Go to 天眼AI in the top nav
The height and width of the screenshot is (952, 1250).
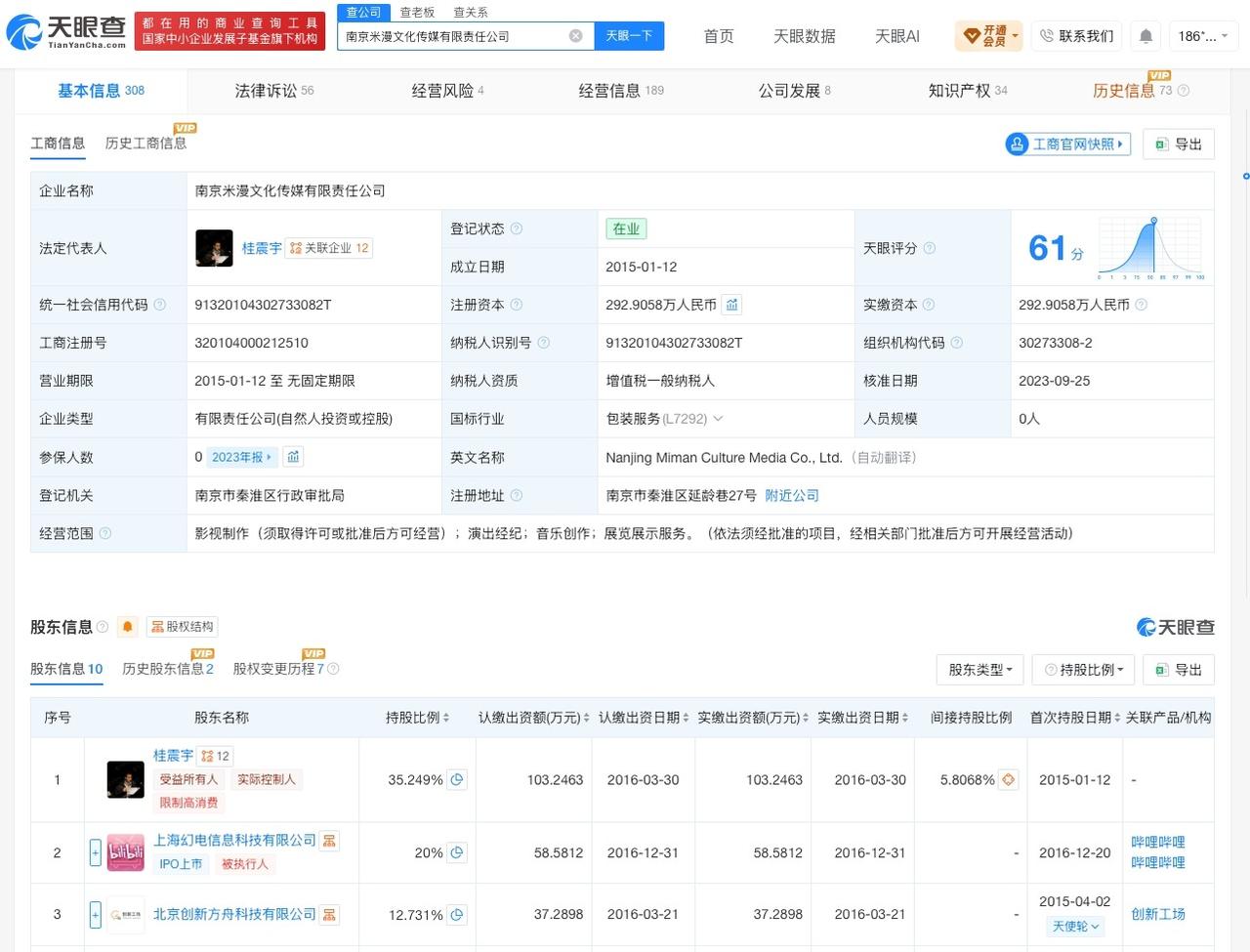point(897,36)
